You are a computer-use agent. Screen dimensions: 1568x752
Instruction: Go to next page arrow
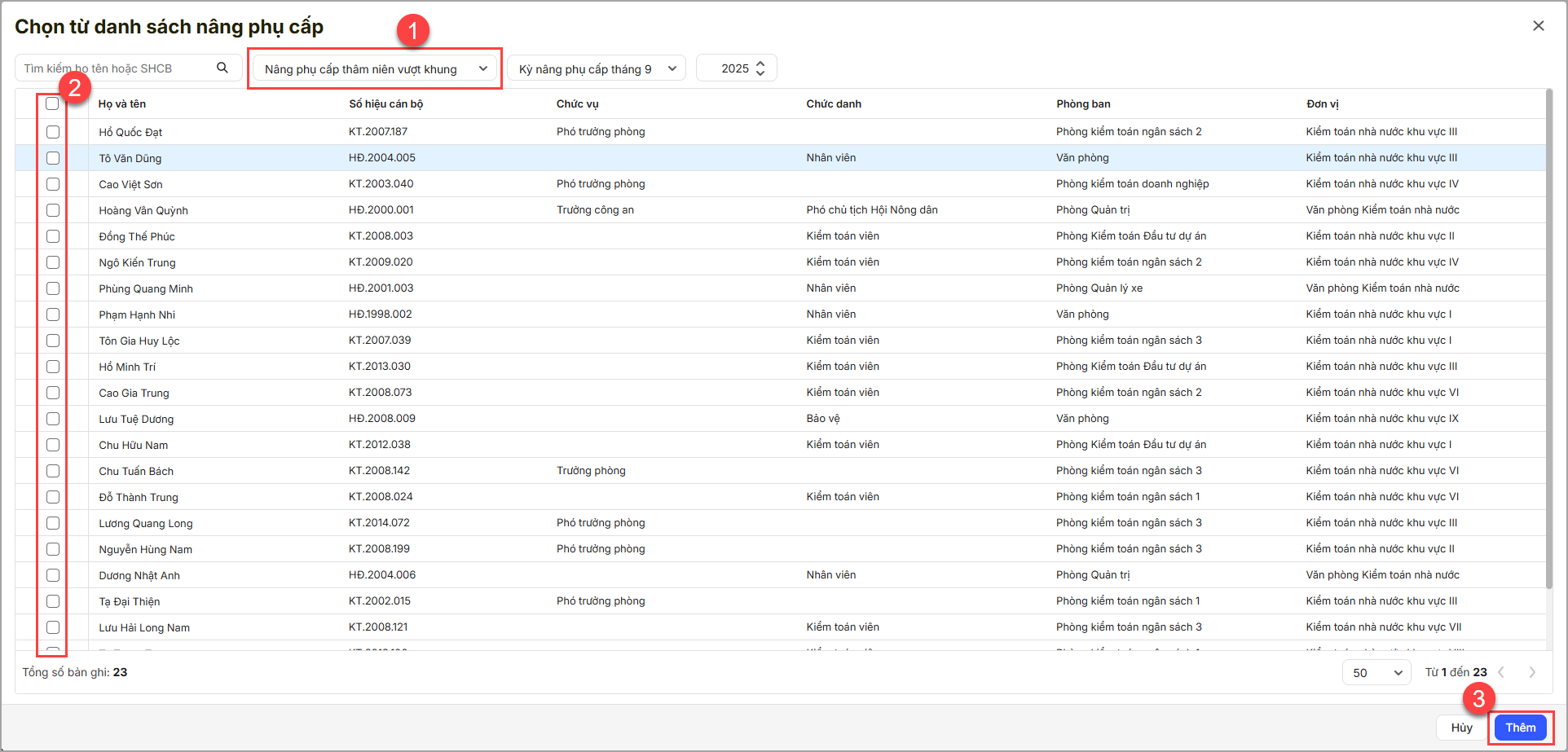pos(1531,672)
